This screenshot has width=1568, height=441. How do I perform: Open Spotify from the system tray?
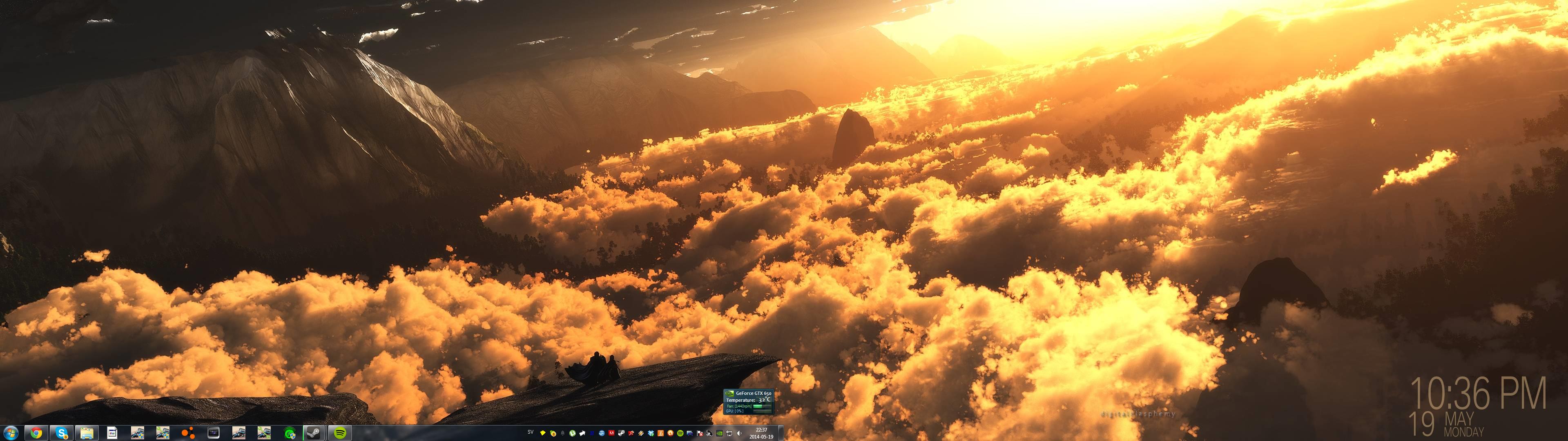680,433
